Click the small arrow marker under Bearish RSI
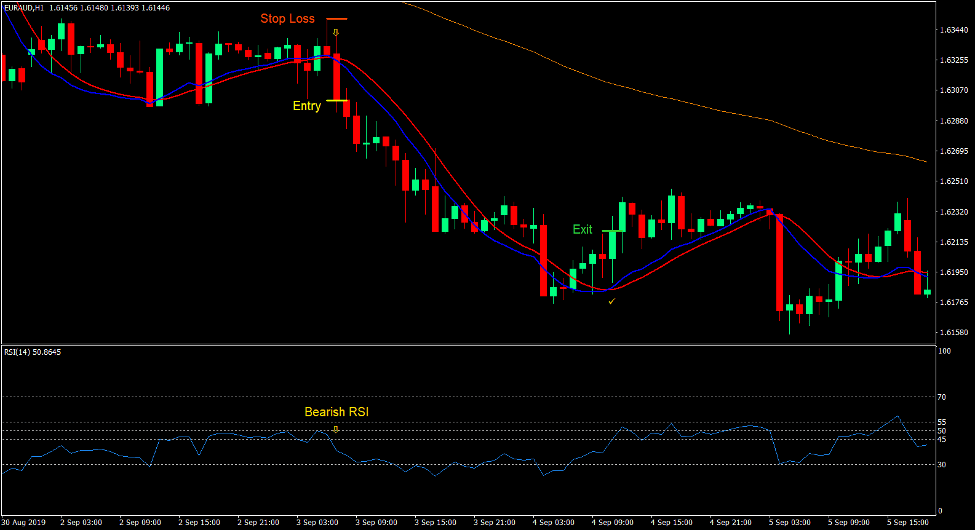Viewport: 977px width, 531px height. [336, 428]
